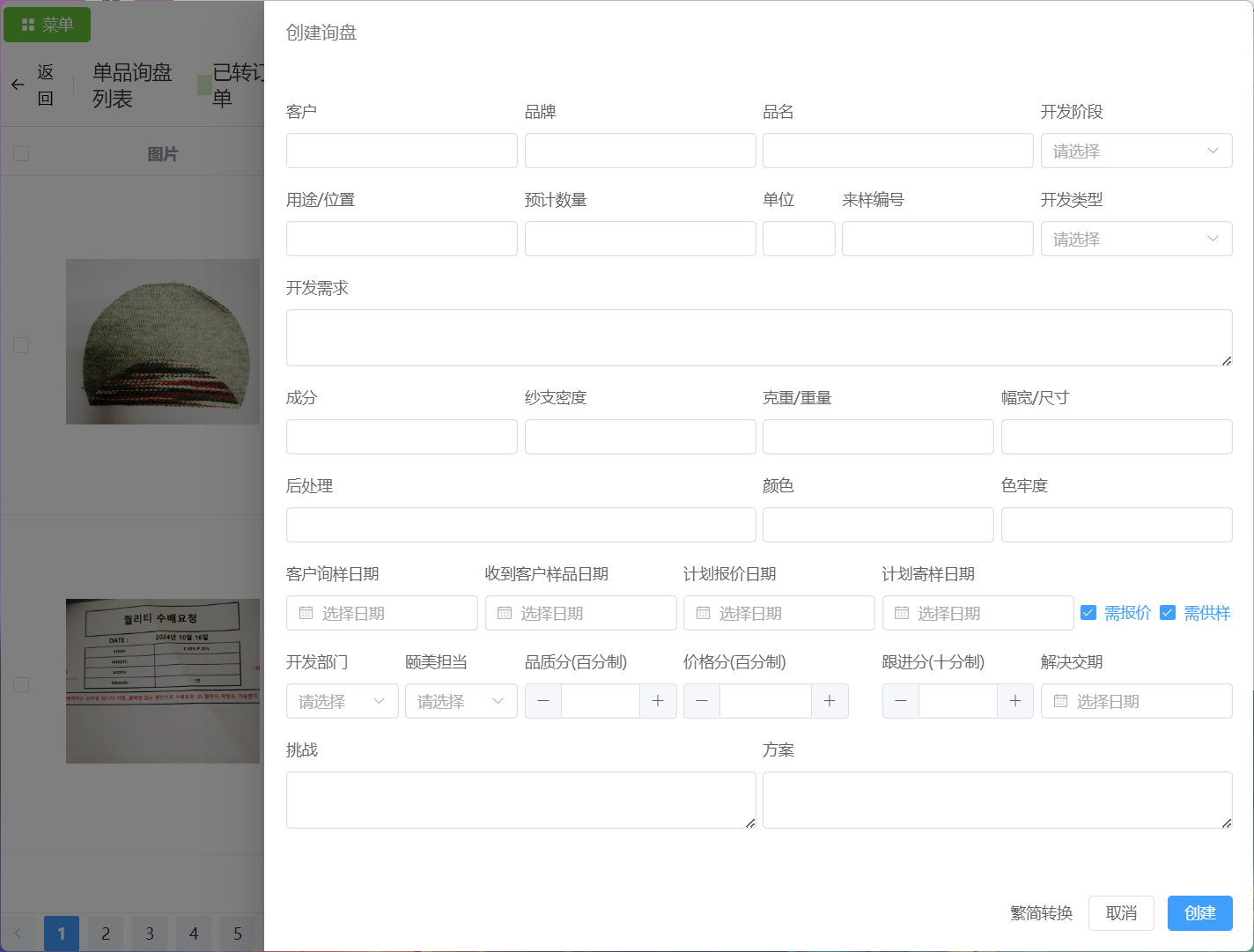Click the 取消 button
This screenshot has height=952, width=1254.
(1121, 913)
